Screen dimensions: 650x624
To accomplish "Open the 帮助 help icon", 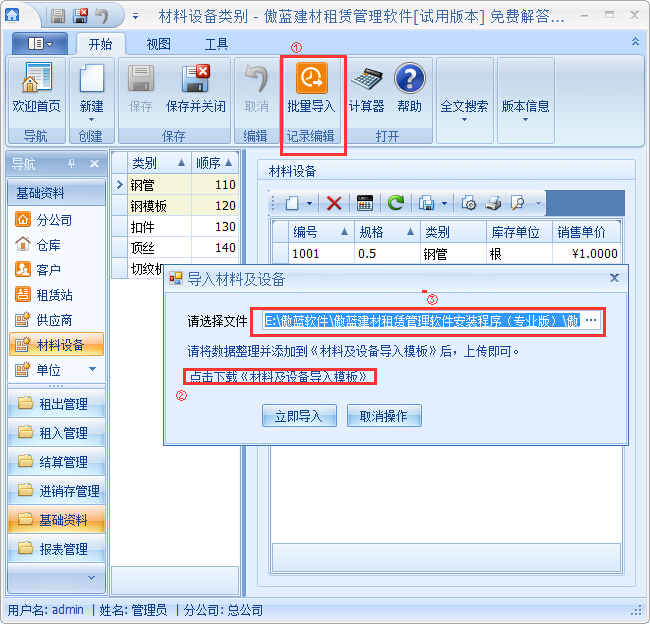I will pos(410,78).
